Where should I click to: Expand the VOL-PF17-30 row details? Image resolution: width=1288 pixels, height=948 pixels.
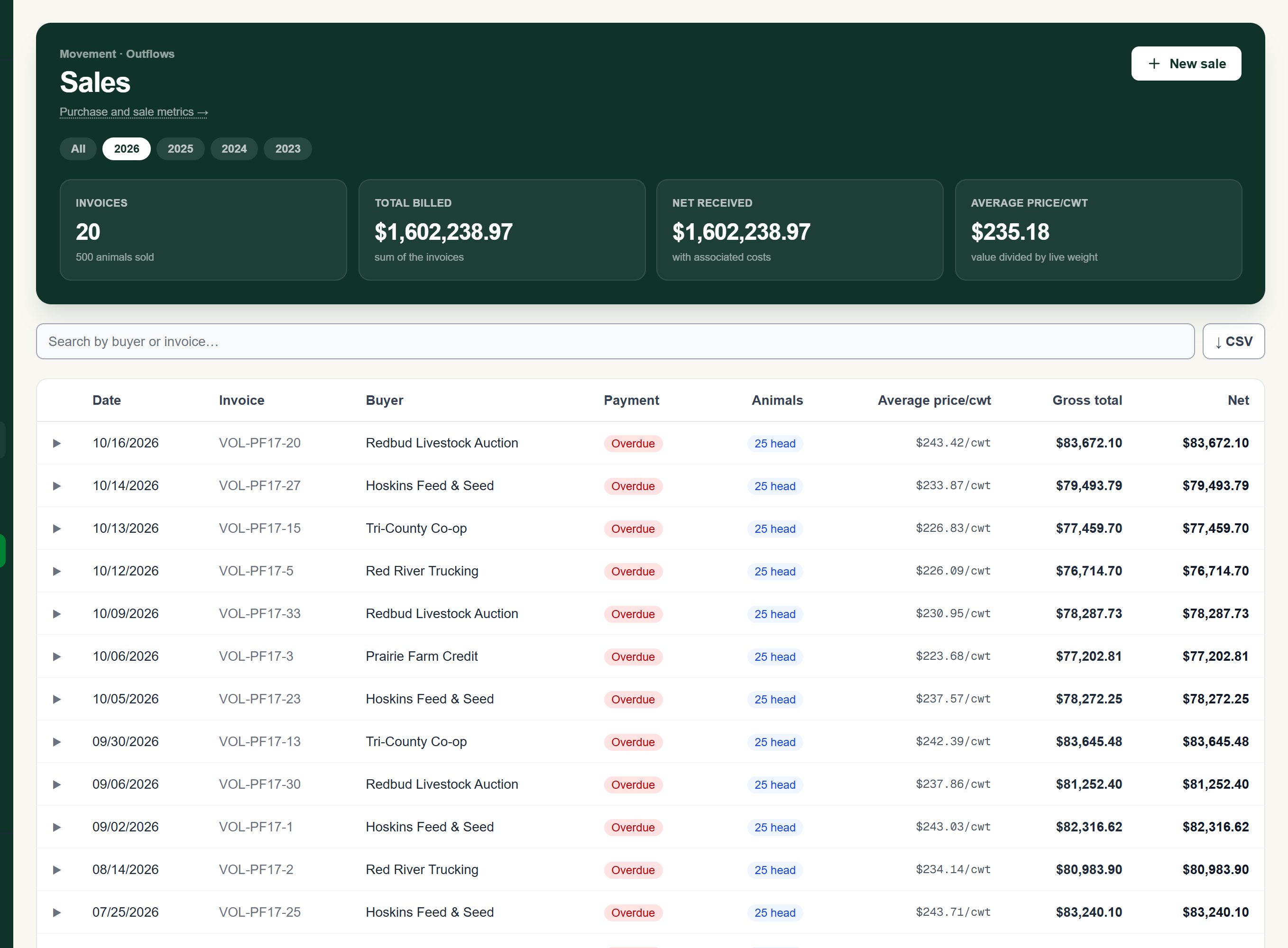(56, 784)
